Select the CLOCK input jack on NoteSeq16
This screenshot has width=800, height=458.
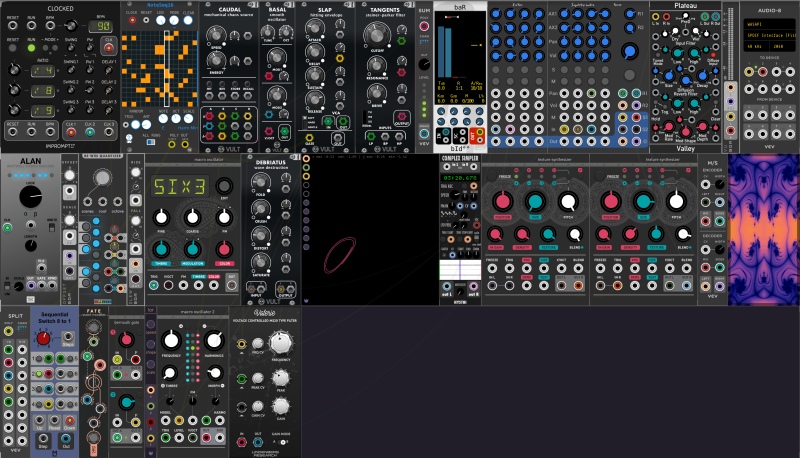pos(133,20)
